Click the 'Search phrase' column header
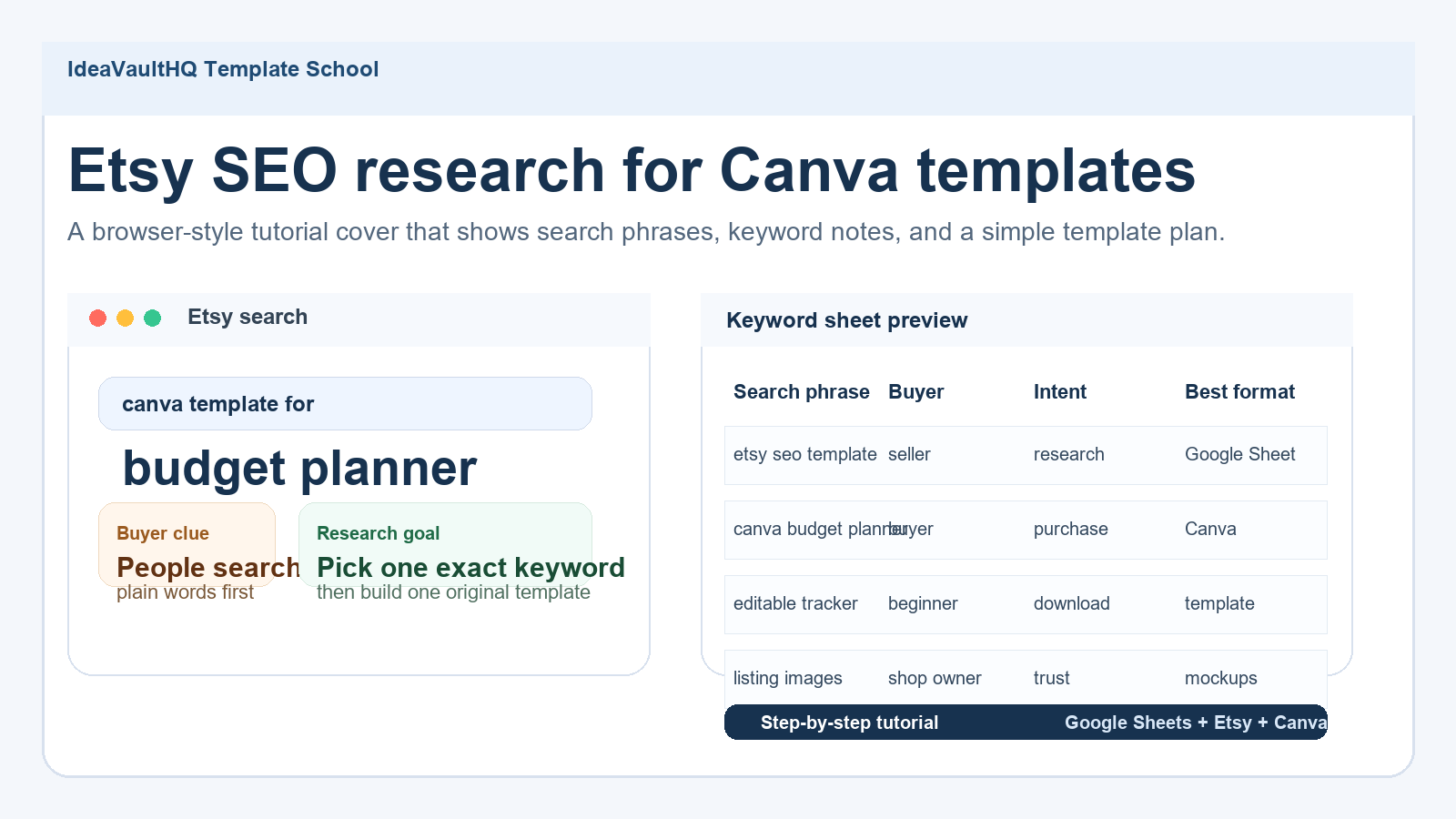Image resolution: width=1456 pixels, height=819 pixels. click(802, 392)
